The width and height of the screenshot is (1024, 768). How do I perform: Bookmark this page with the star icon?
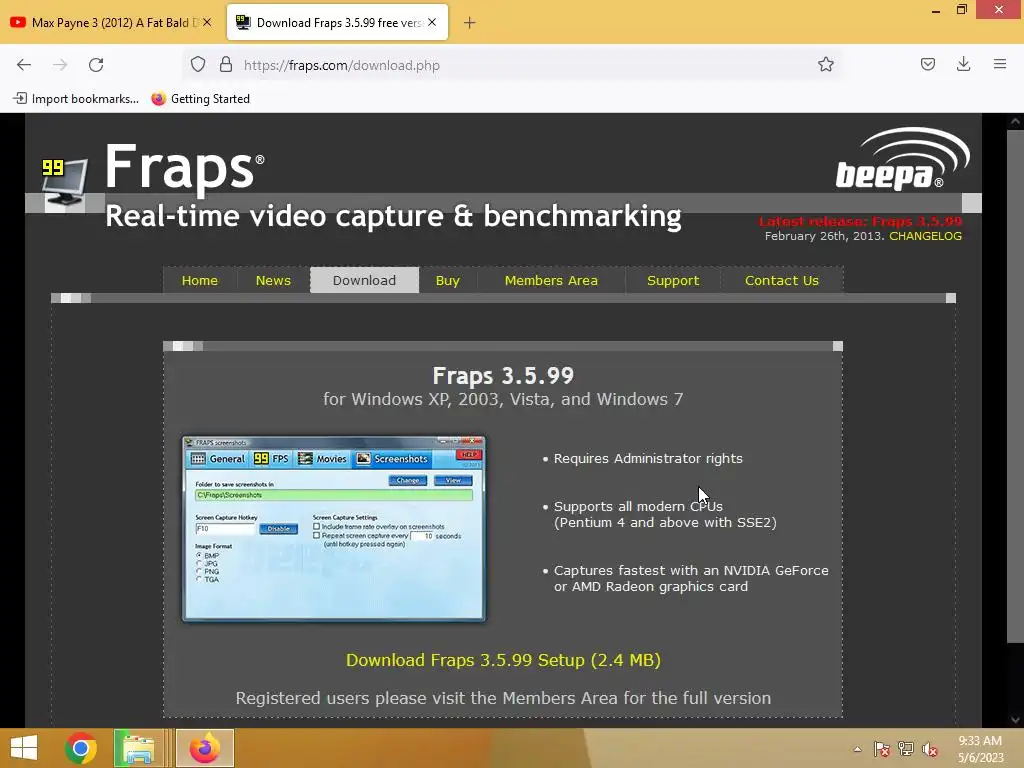pyautogui.click(x=825, y=65)
